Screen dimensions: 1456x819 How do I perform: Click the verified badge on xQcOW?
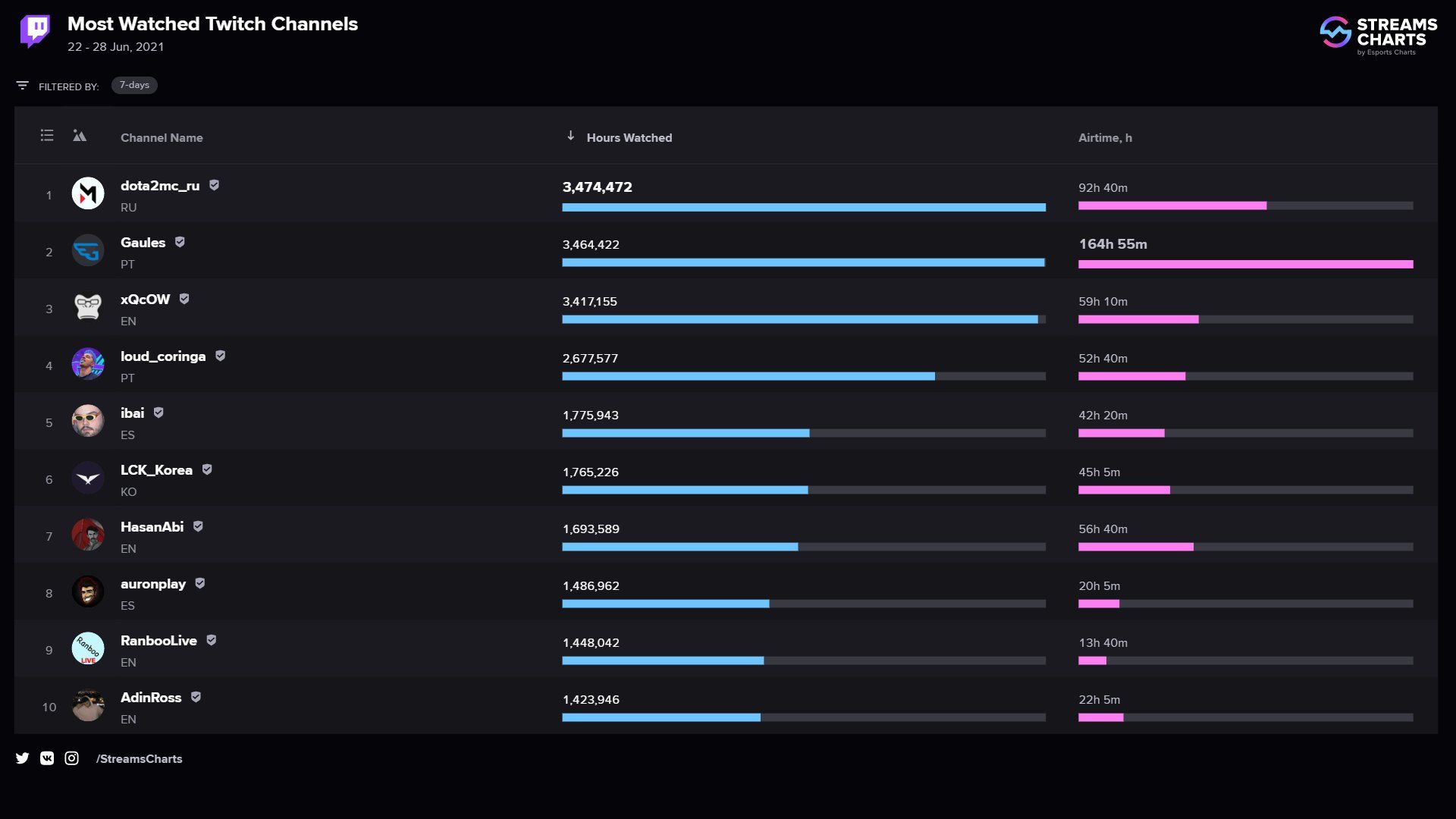point(184,300)
